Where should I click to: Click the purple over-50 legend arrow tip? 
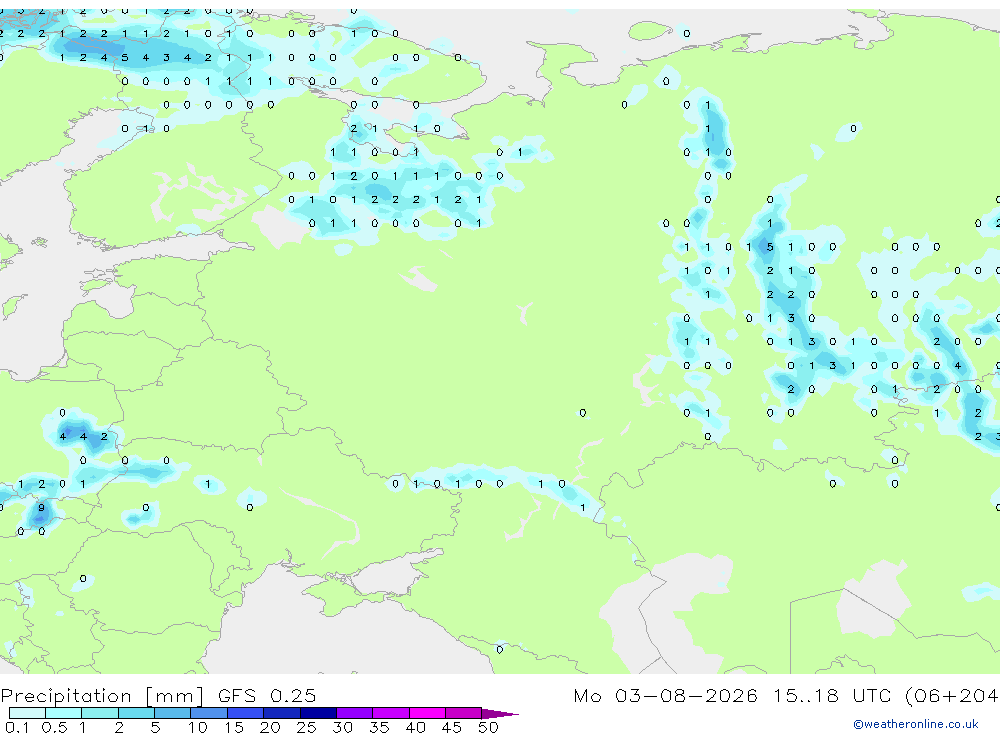point(499,714)
